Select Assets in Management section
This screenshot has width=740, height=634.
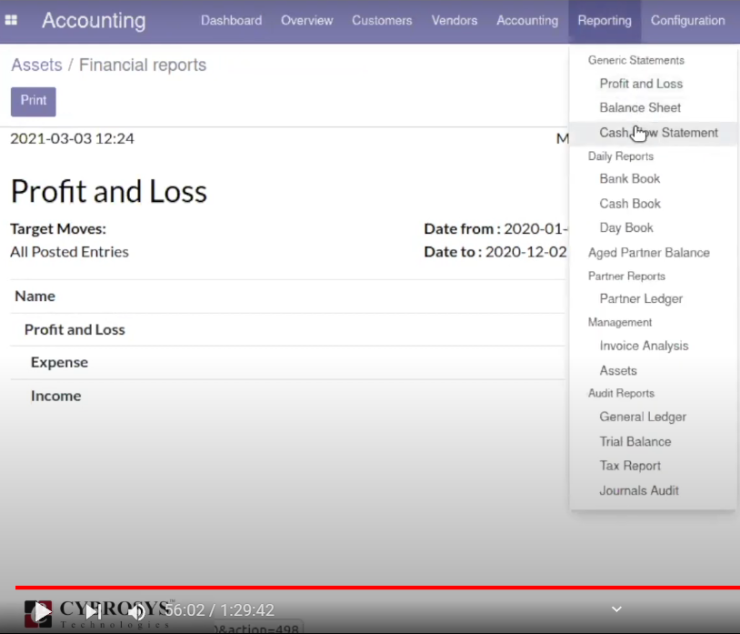(618, 371)
